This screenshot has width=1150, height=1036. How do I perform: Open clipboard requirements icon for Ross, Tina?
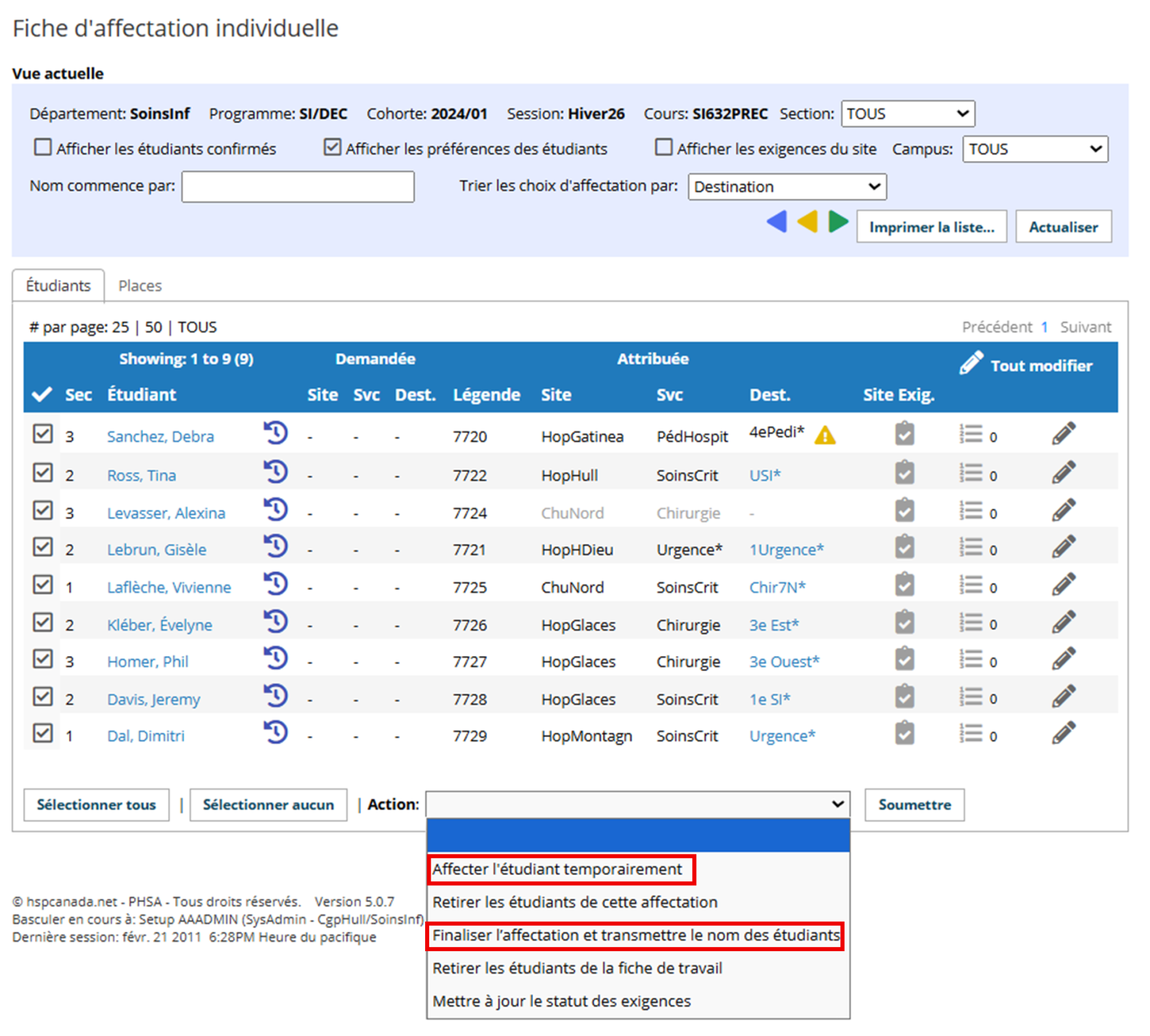coord(904,473)
